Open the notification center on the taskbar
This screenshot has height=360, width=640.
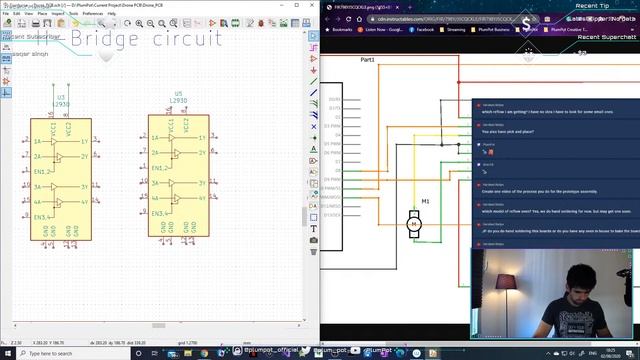(x=630, y=353)
